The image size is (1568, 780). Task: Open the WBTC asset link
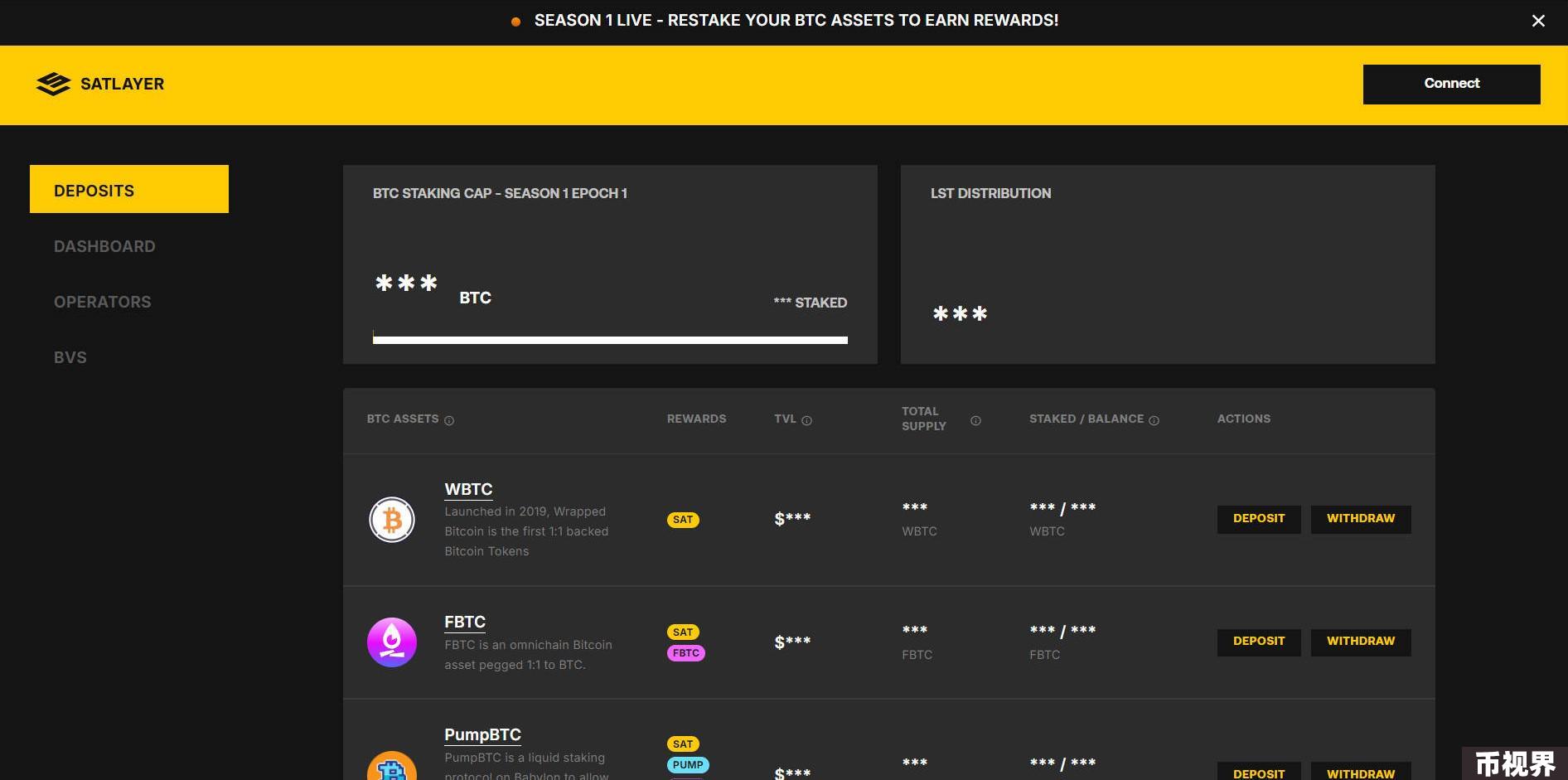[468, 489]
